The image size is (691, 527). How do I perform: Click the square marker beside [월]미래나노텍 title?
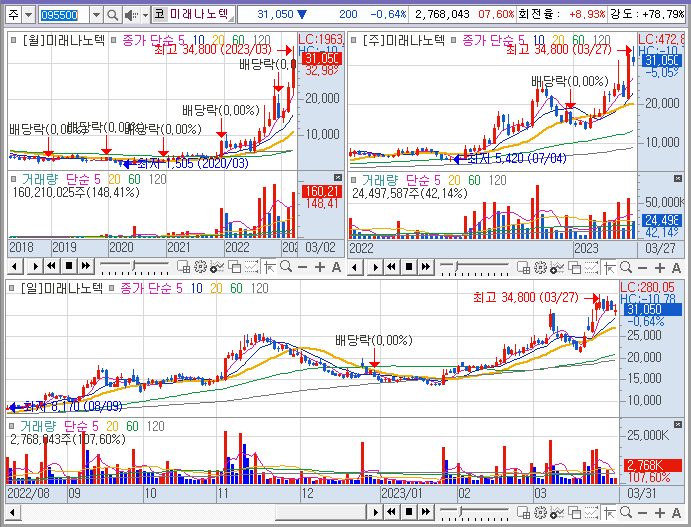click(14, 40)
